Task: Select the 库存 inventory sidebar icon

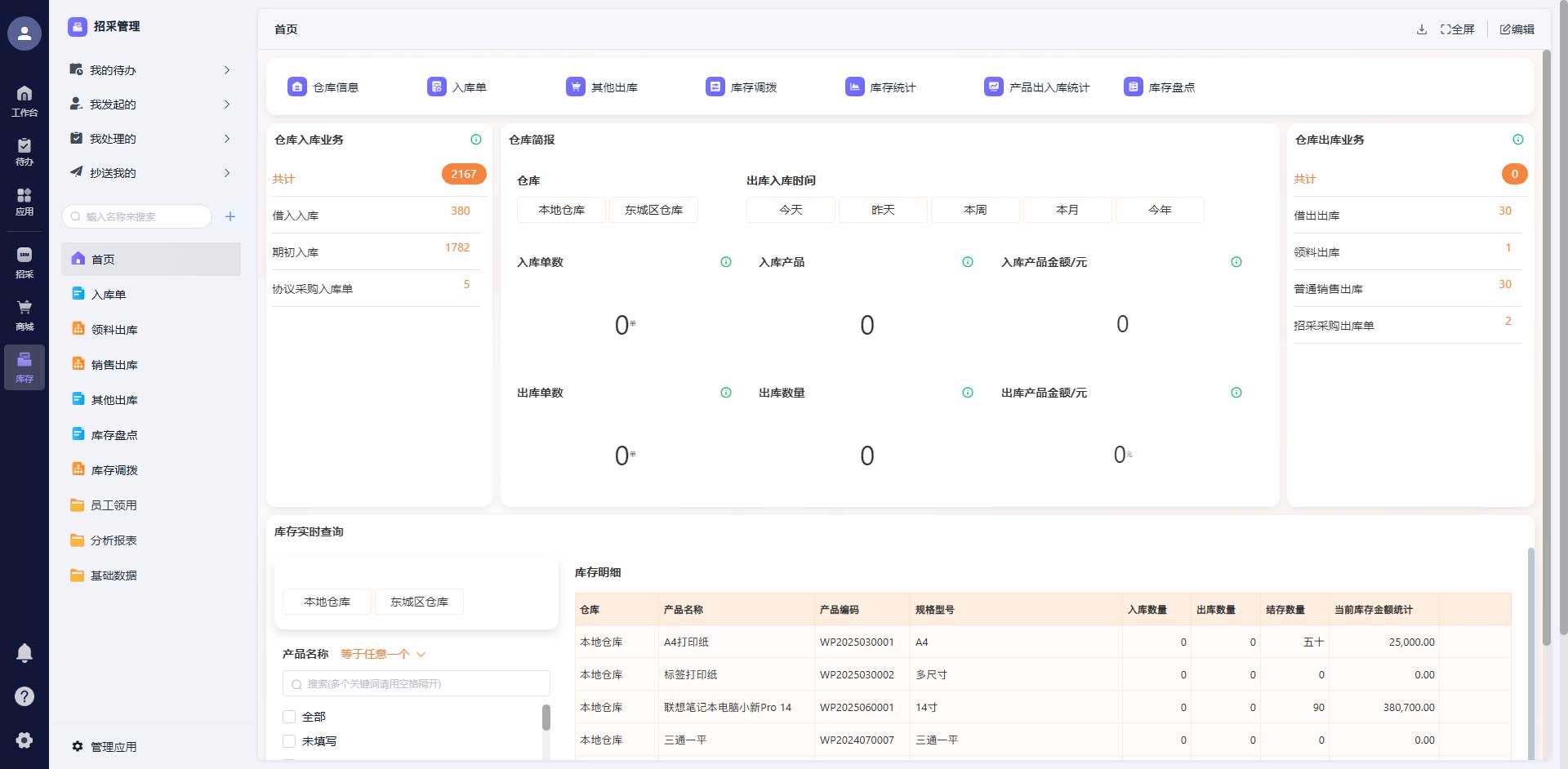Action: 24,367
